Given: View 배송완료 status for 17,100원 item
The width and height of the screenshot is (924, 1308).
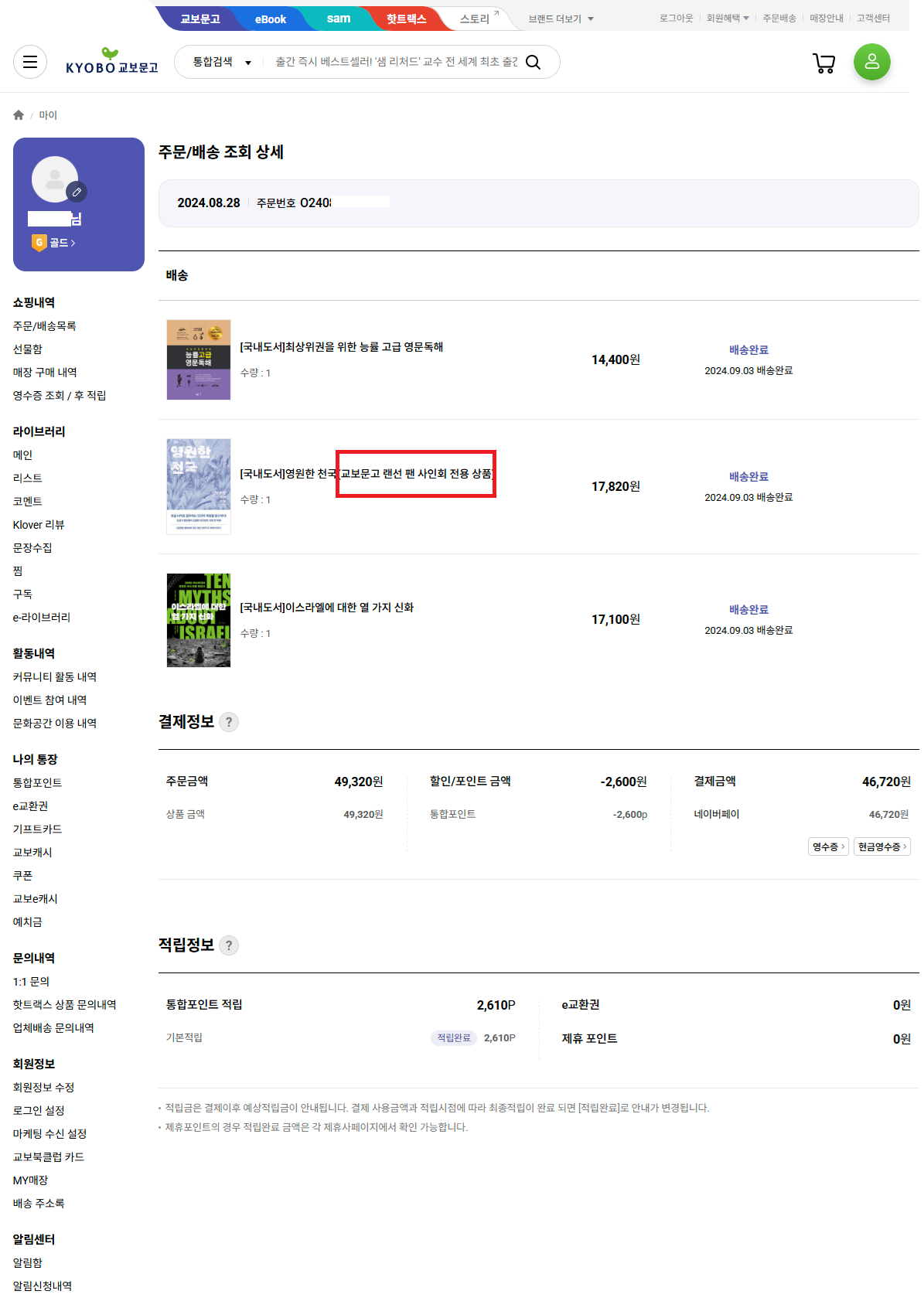Looking at the screenshot, I should pyautogui.click(x=748, y=609).
